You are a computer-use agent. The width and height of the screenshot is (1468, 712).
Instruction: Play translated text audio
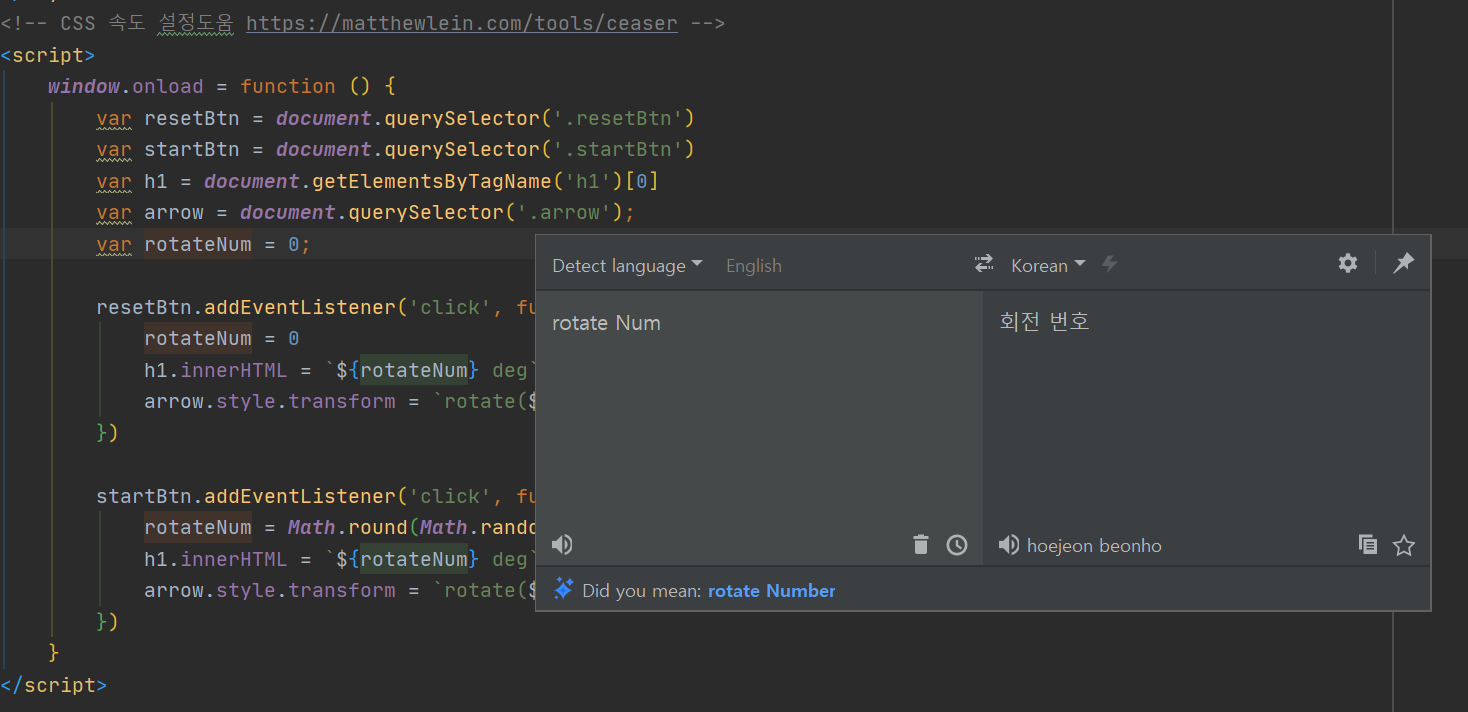1009,545
